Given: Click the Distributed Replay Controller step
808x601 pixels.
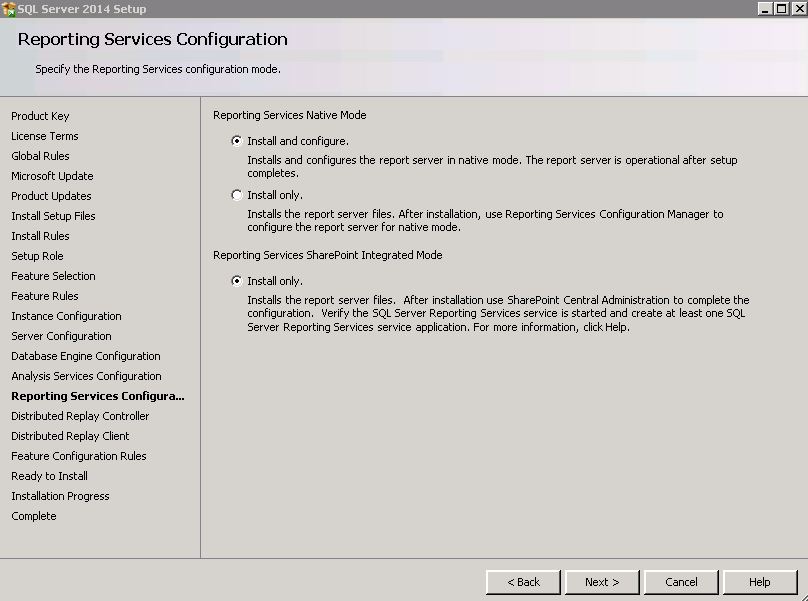Looking at the screenshot, I should (x=80, y=416).
